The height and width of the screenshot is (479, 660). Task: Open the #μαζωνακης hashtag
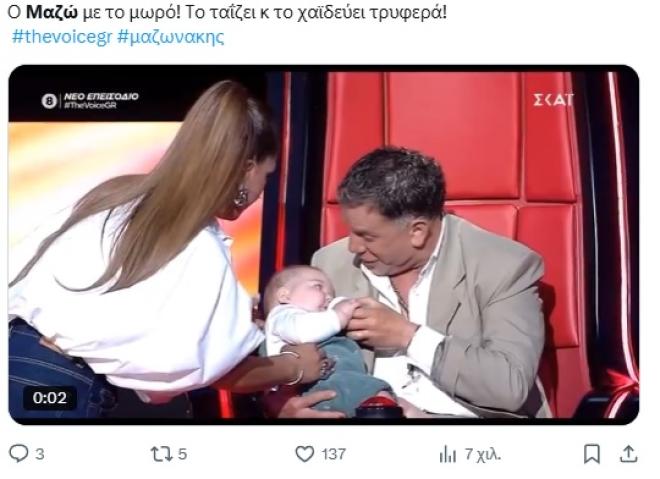click(170, 37)
